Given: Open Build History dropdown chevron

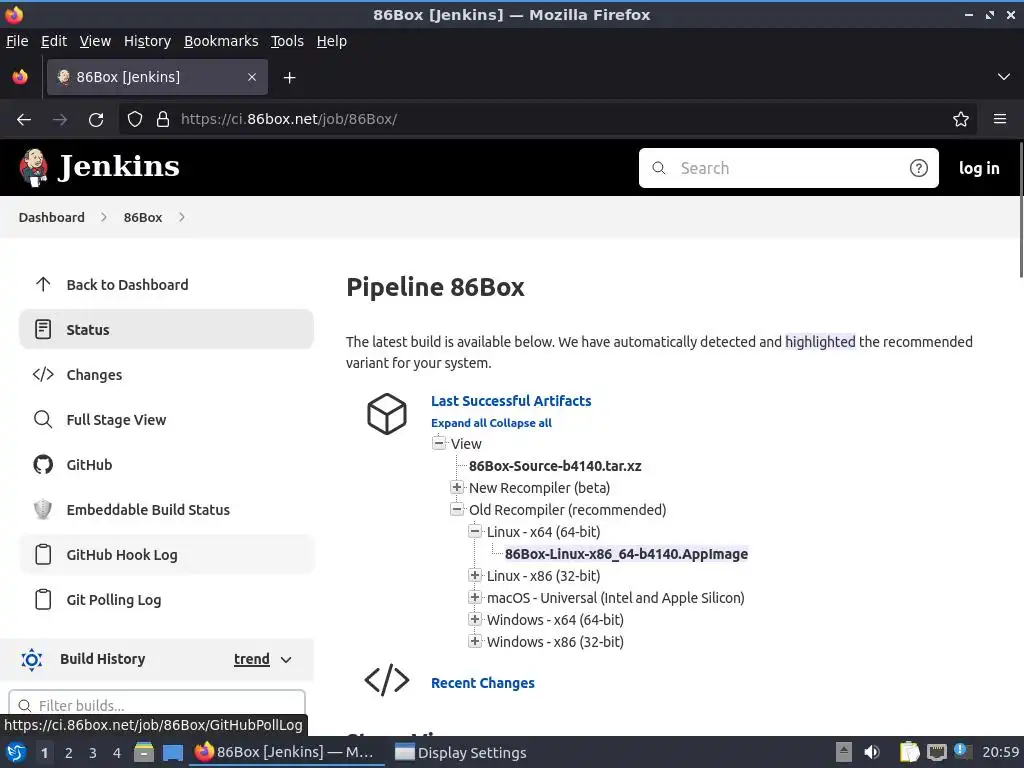Looking at the screenshot, I should point(286,660).
